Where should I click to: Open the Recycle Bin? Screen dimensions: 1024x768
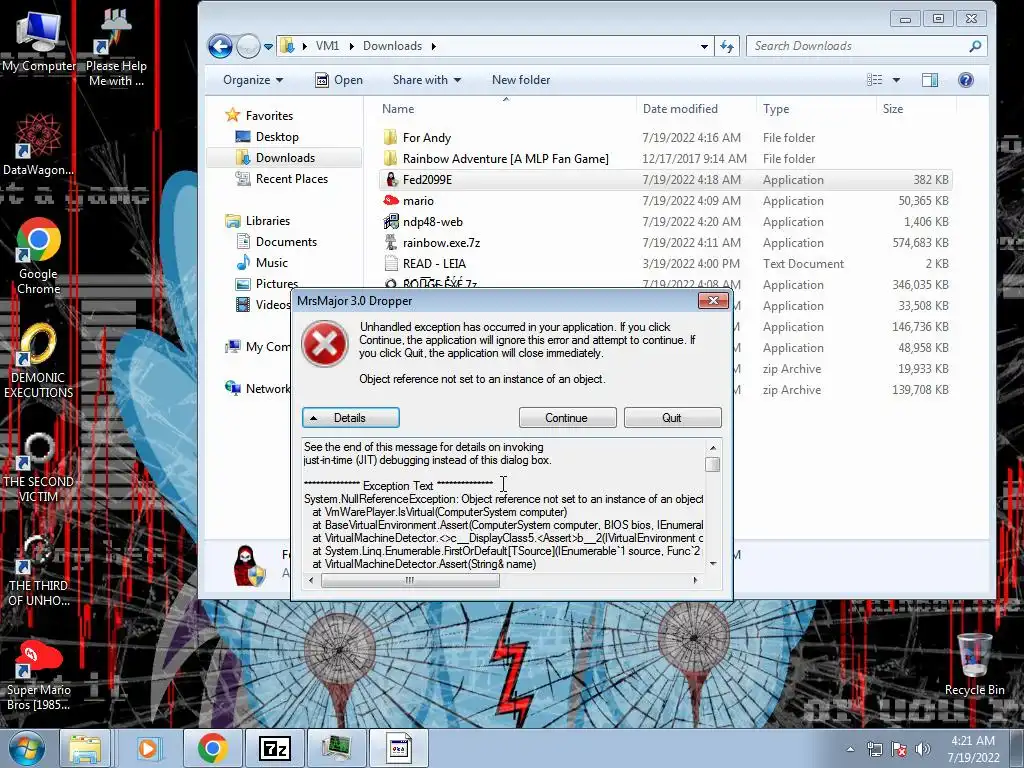(x=974, y=664)
